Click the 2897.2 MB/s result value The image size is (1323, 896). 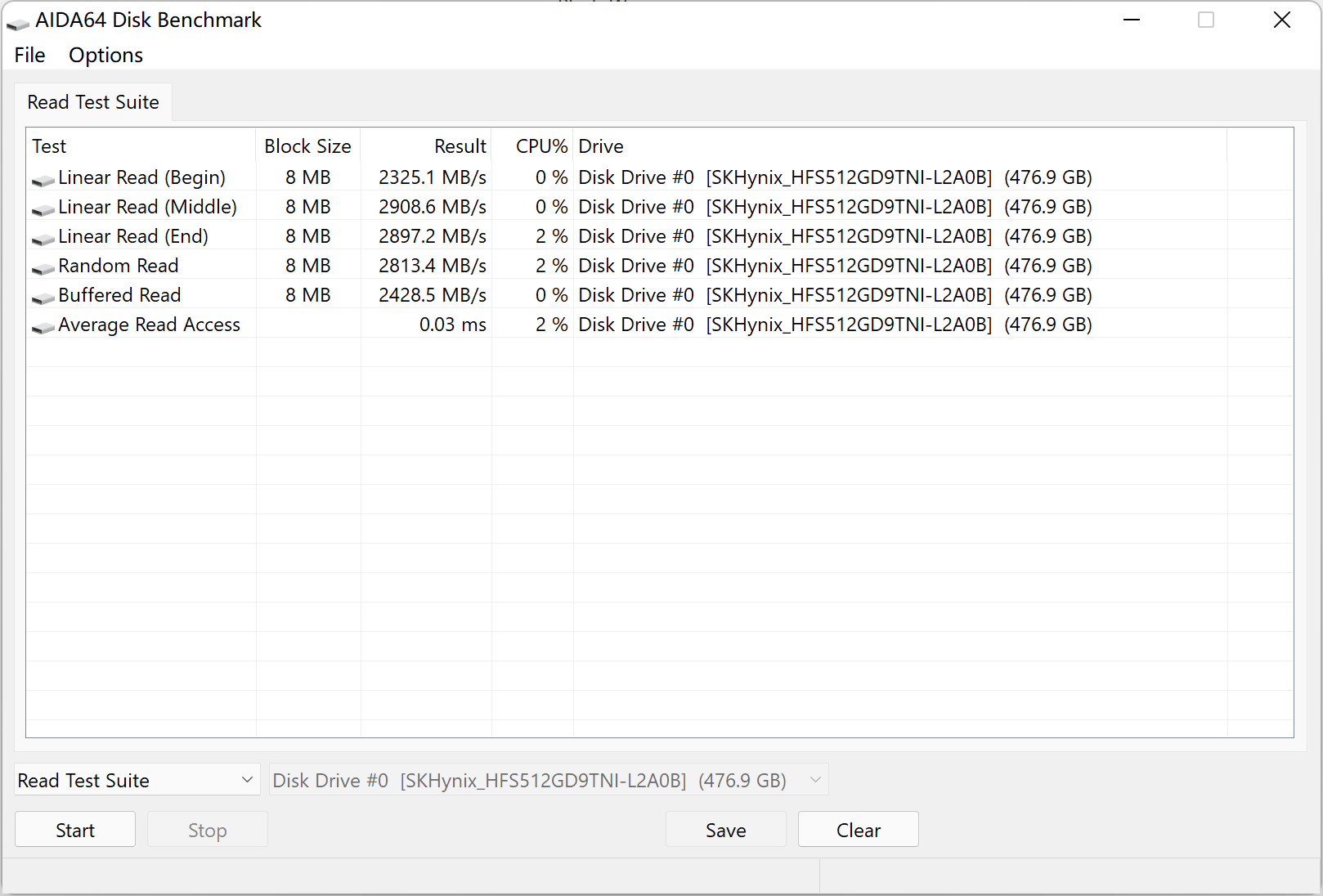coord(433,236)
